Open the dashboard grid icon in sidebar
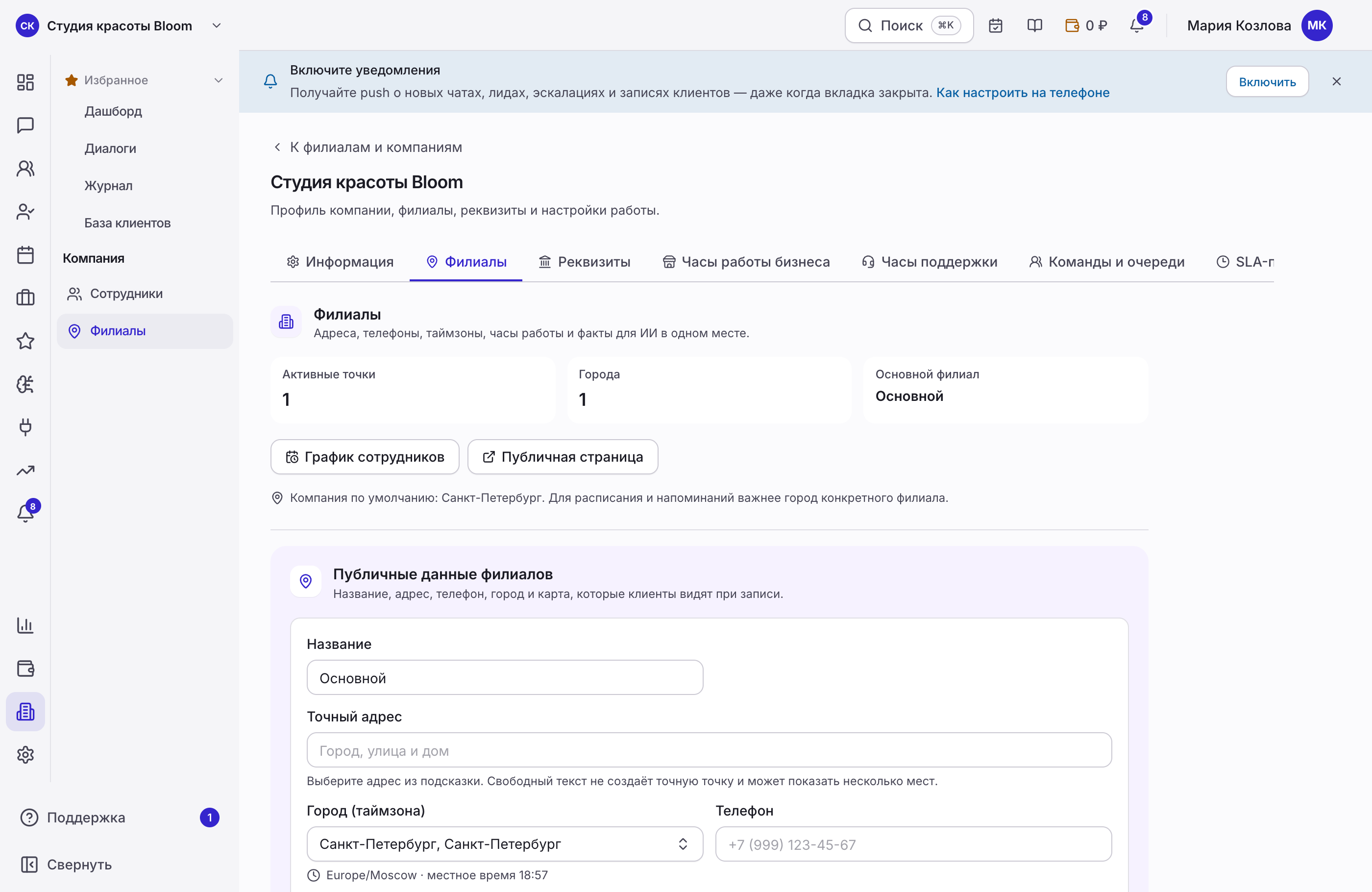Image resolution: width=1372 pixels, height=892 pixels. coord(25,82)
